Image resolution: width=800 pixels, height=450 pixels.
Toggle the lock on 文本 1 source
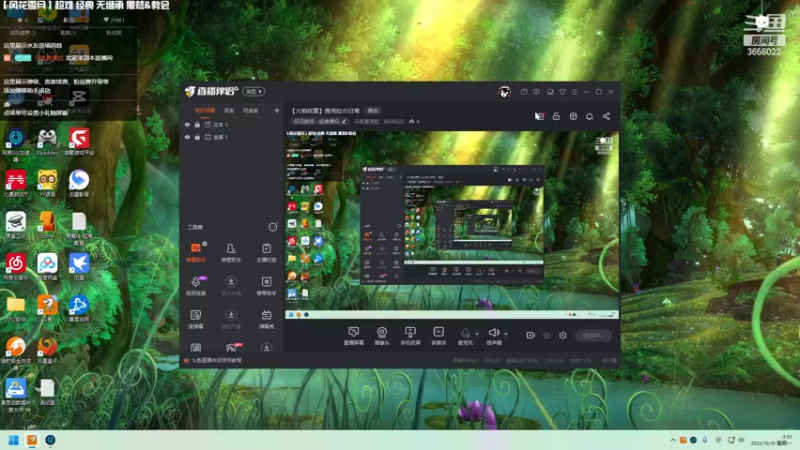coord(197,124)
